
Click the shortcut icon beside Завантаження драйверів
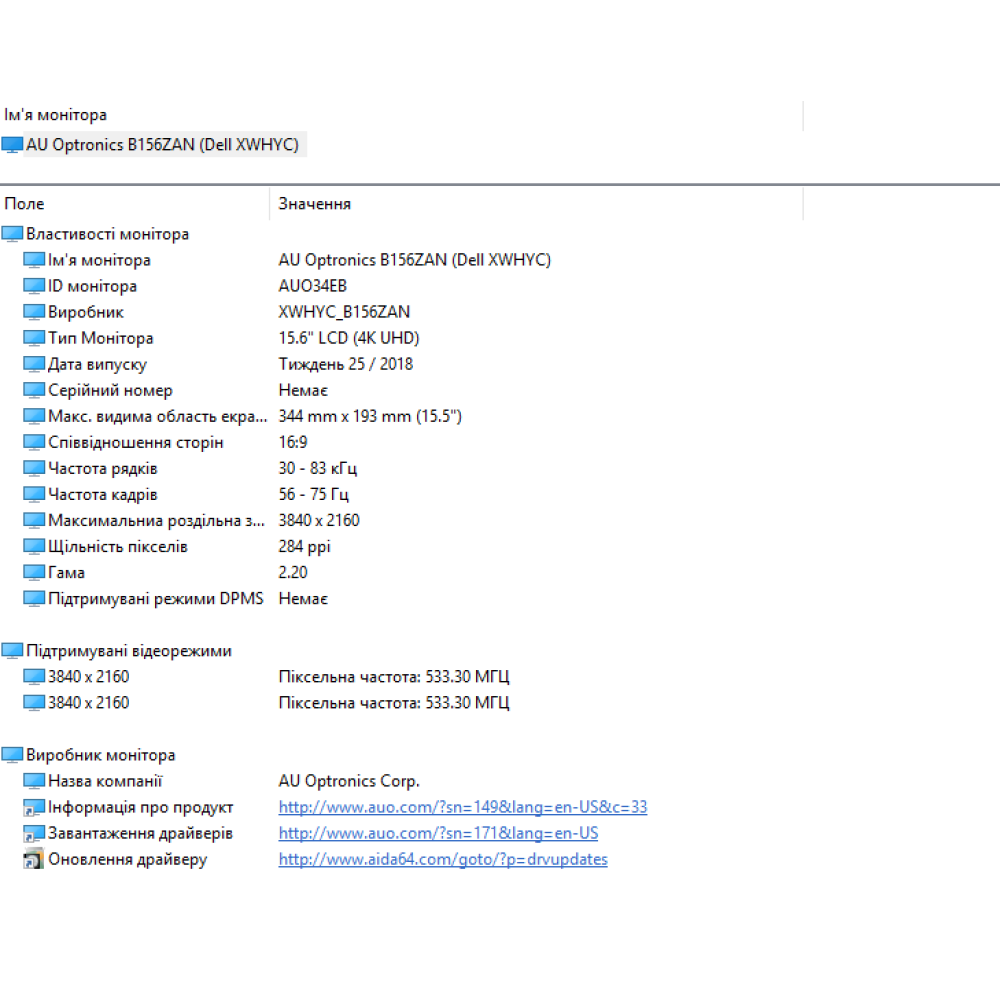tap(34, 834)
